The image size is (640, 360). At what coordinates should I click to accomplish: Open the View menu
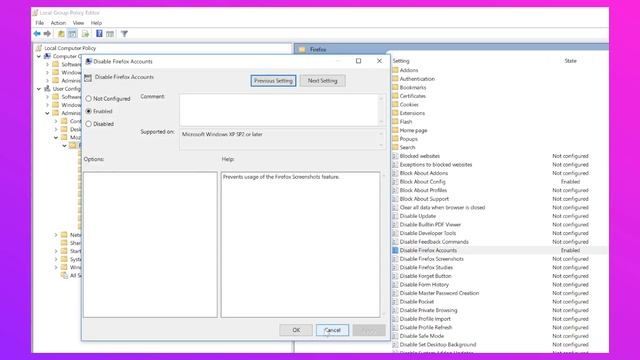(x=78, y=23)
